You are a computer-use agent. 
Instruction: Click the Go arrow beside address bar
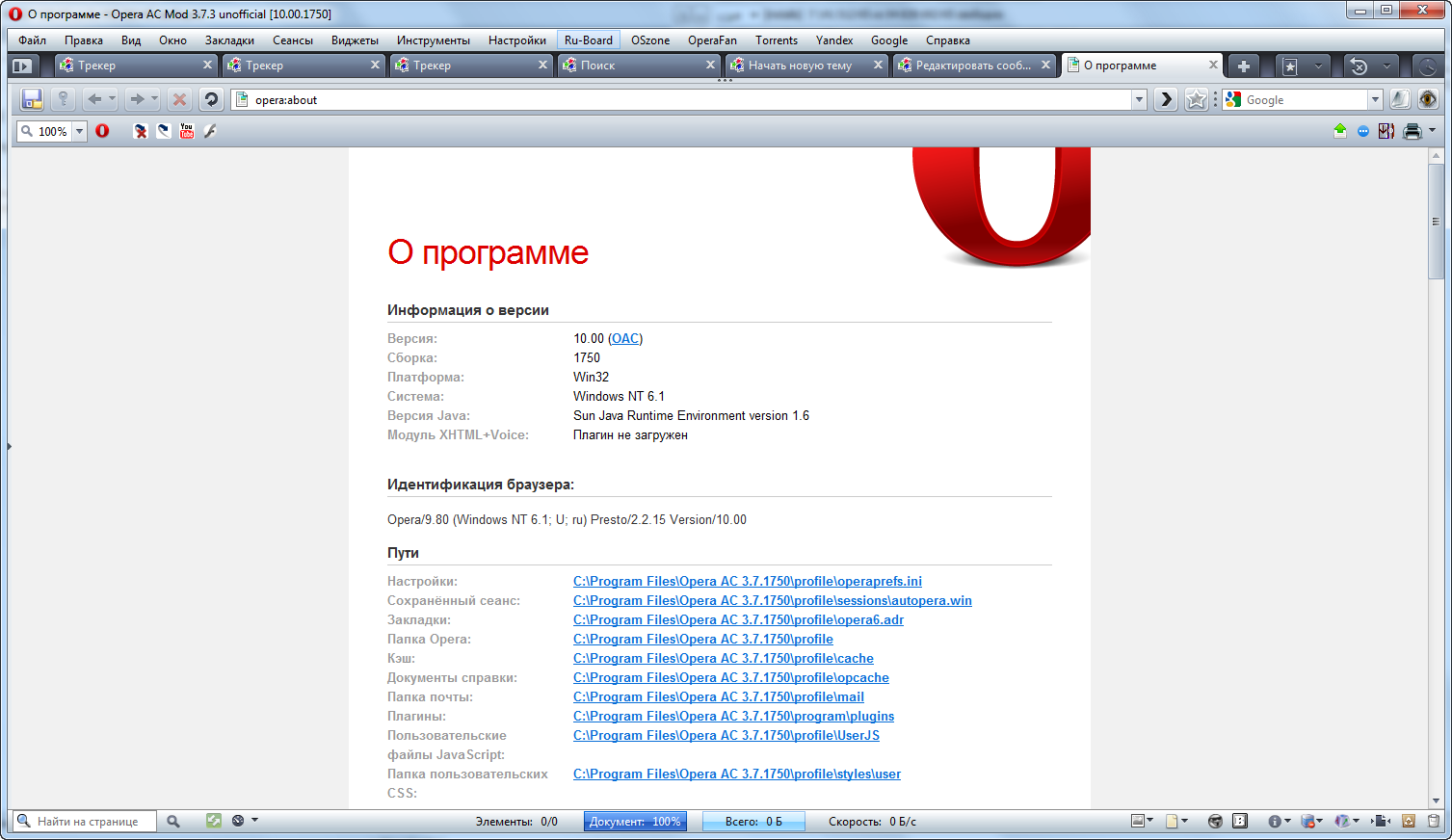click(1166, 99)
